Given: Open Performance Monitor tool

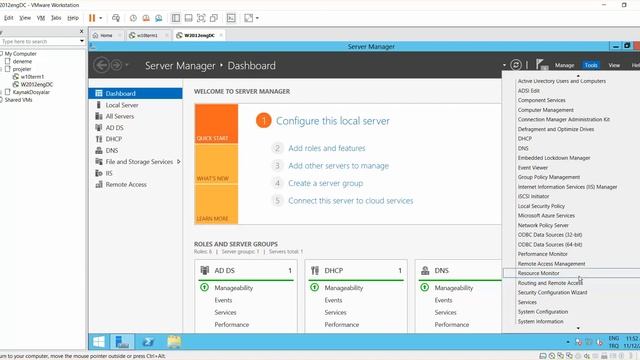Looking at the screenshot, I should click(542, 254).
